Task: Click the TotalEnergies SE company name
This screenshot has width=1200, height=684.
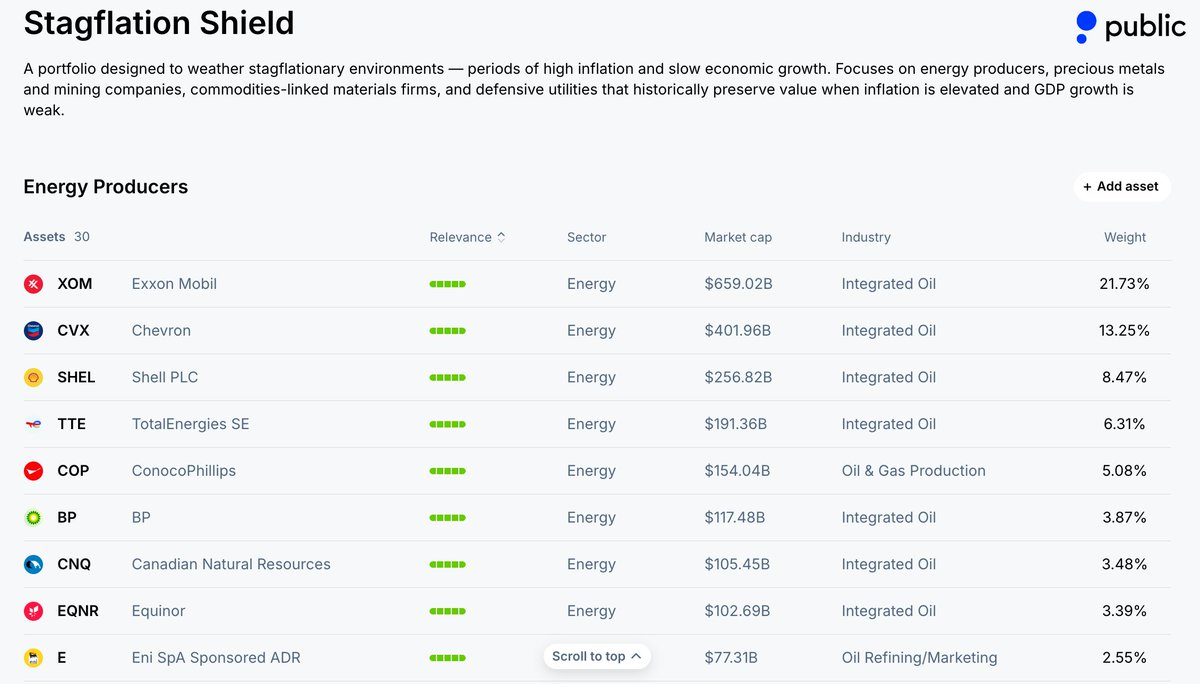Action: [x=191, y=424]
